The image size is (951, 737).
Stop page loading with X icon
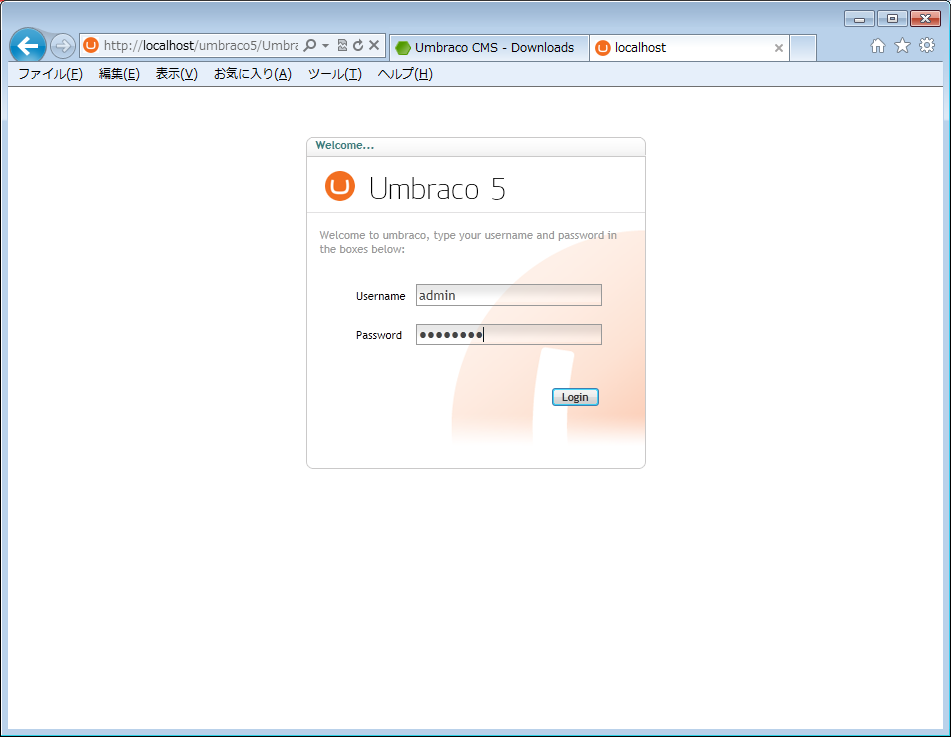(x=374, y=46)
